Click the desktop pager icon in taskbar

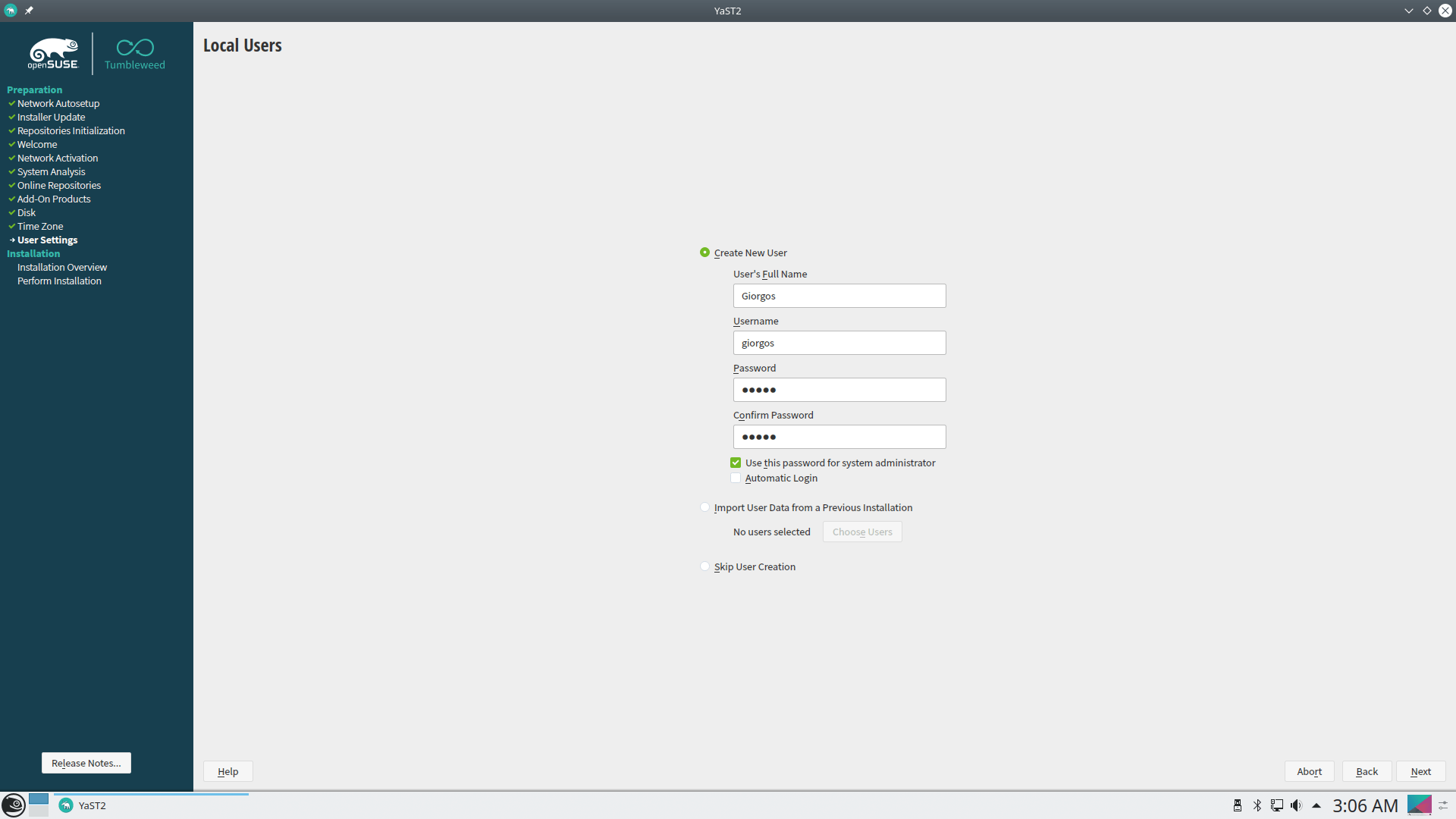coord(39,805)
